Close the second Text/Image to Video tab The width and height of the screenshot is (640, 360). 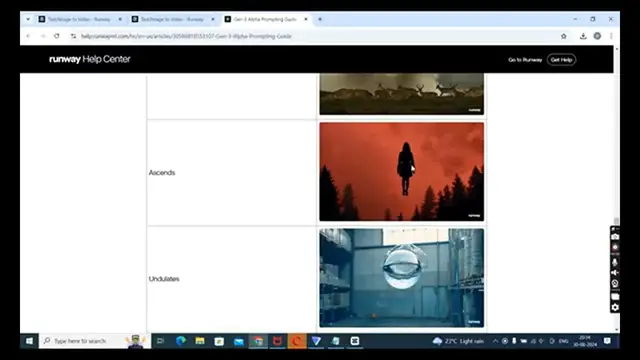pyautogui.click(x=213, y=19)
